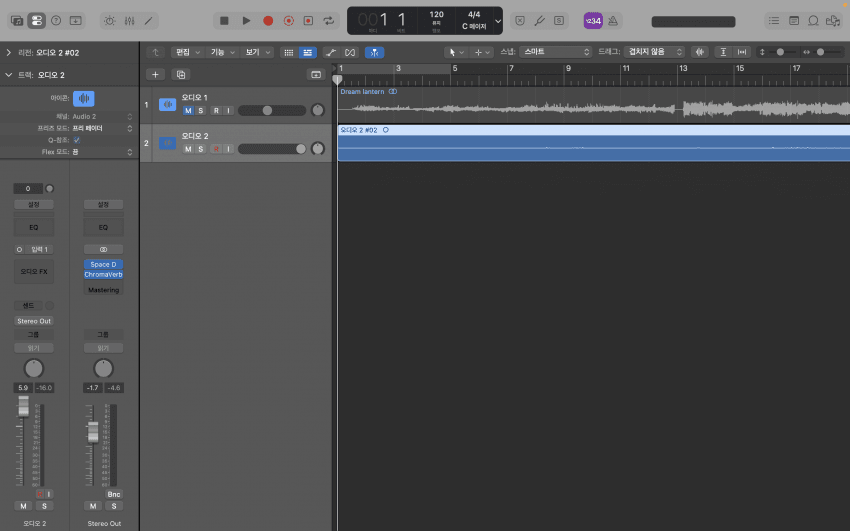Click the red Record button
This screenshot has height=531, width=850.
coord(267,20)
